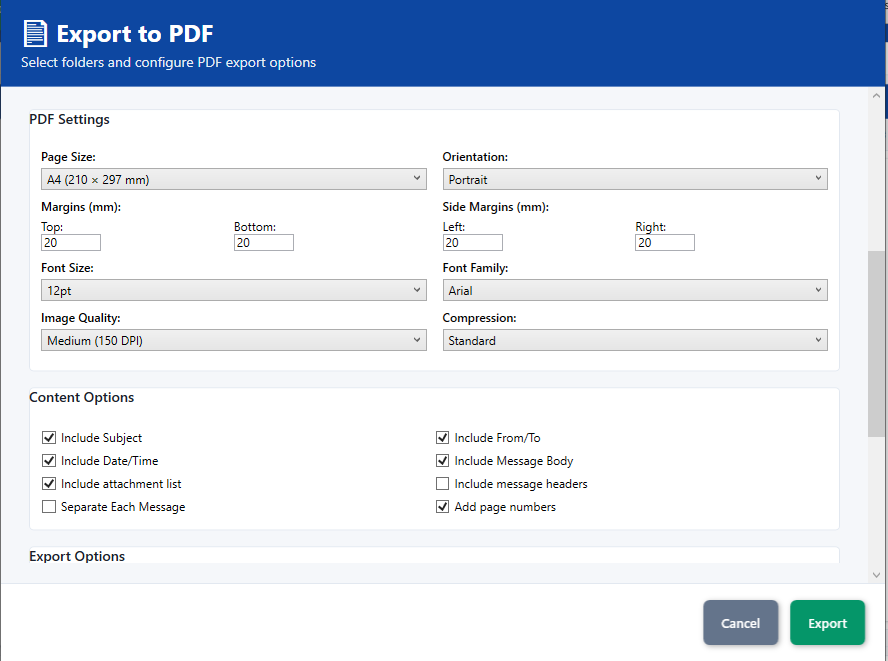Viewport: 888px width, 661px height.
Task: Open the Font Size dropdown showing 12pt
Action: click(233, 290)
